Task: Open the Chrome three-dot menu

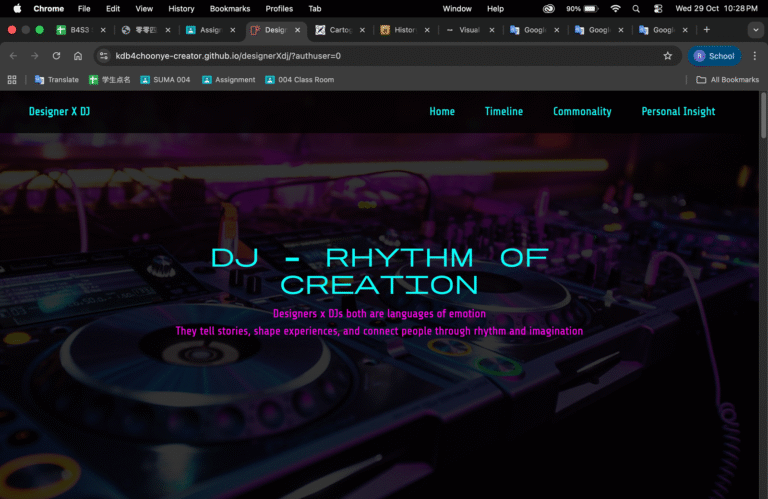Action: coord(755,56)
